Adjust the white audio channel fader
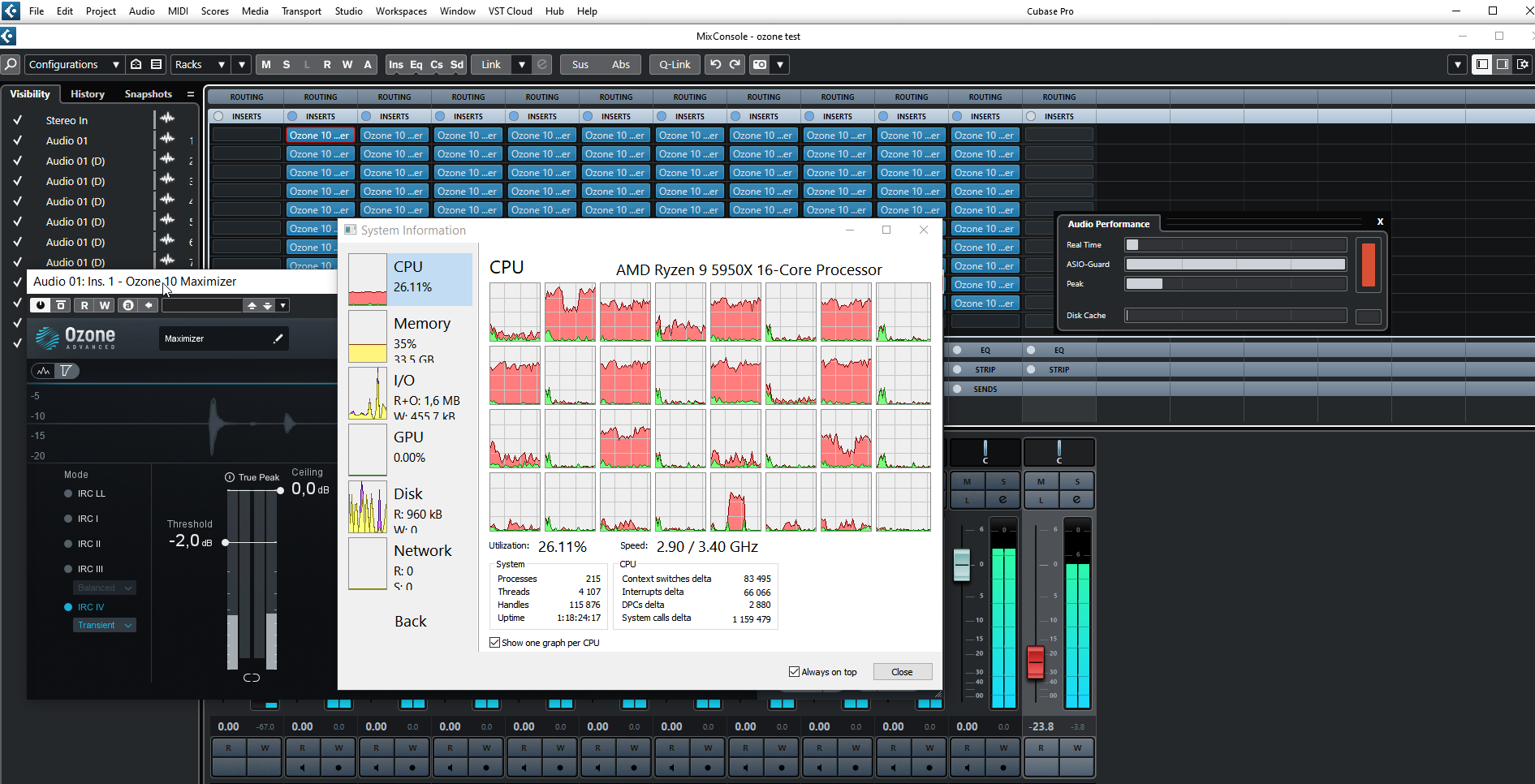Screen dimensions: 1535x784 click(961, 565)
